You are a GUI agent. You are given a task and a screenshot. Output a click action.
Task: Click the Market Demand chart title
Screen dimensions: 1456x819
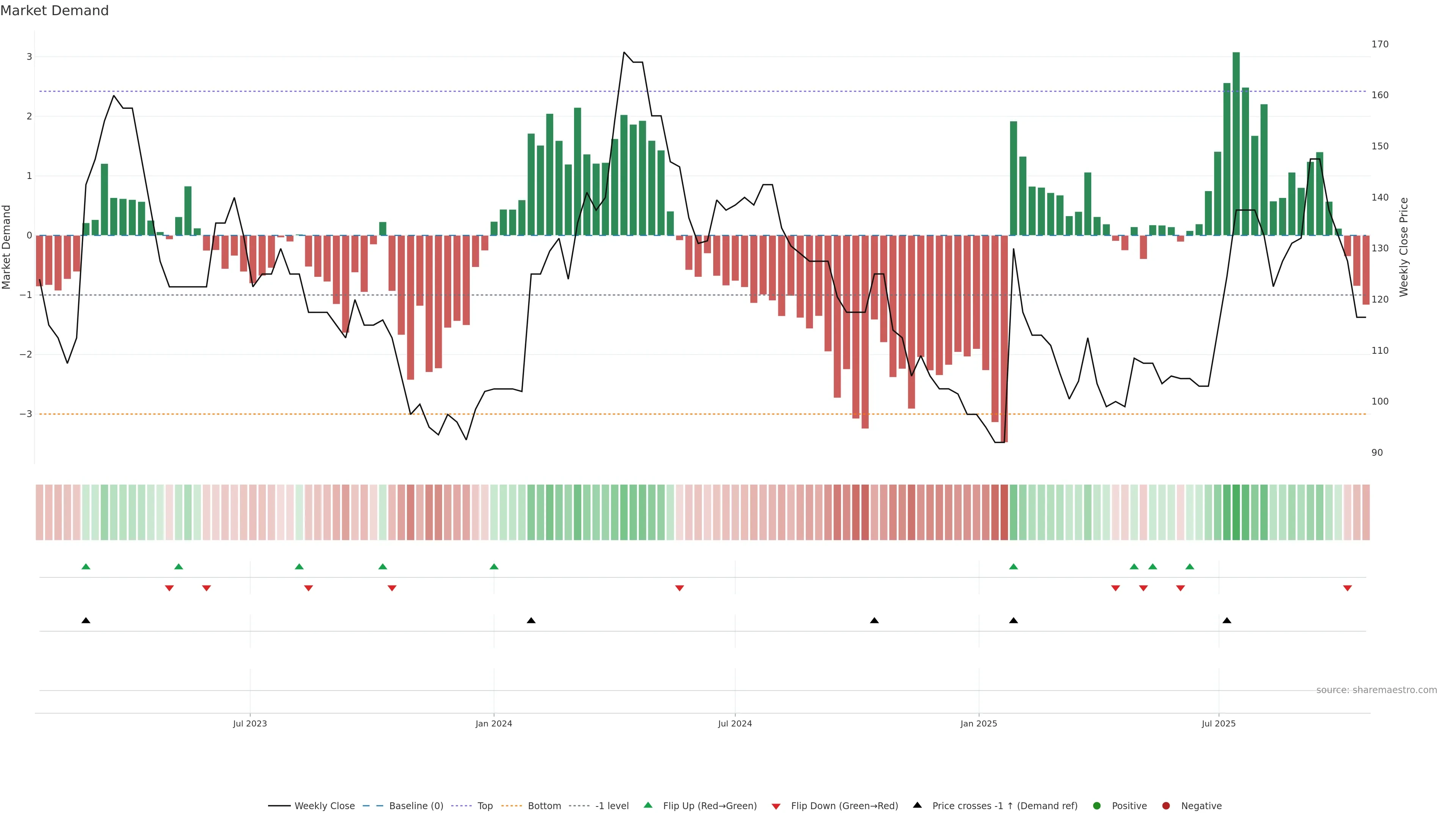[54, 11]
